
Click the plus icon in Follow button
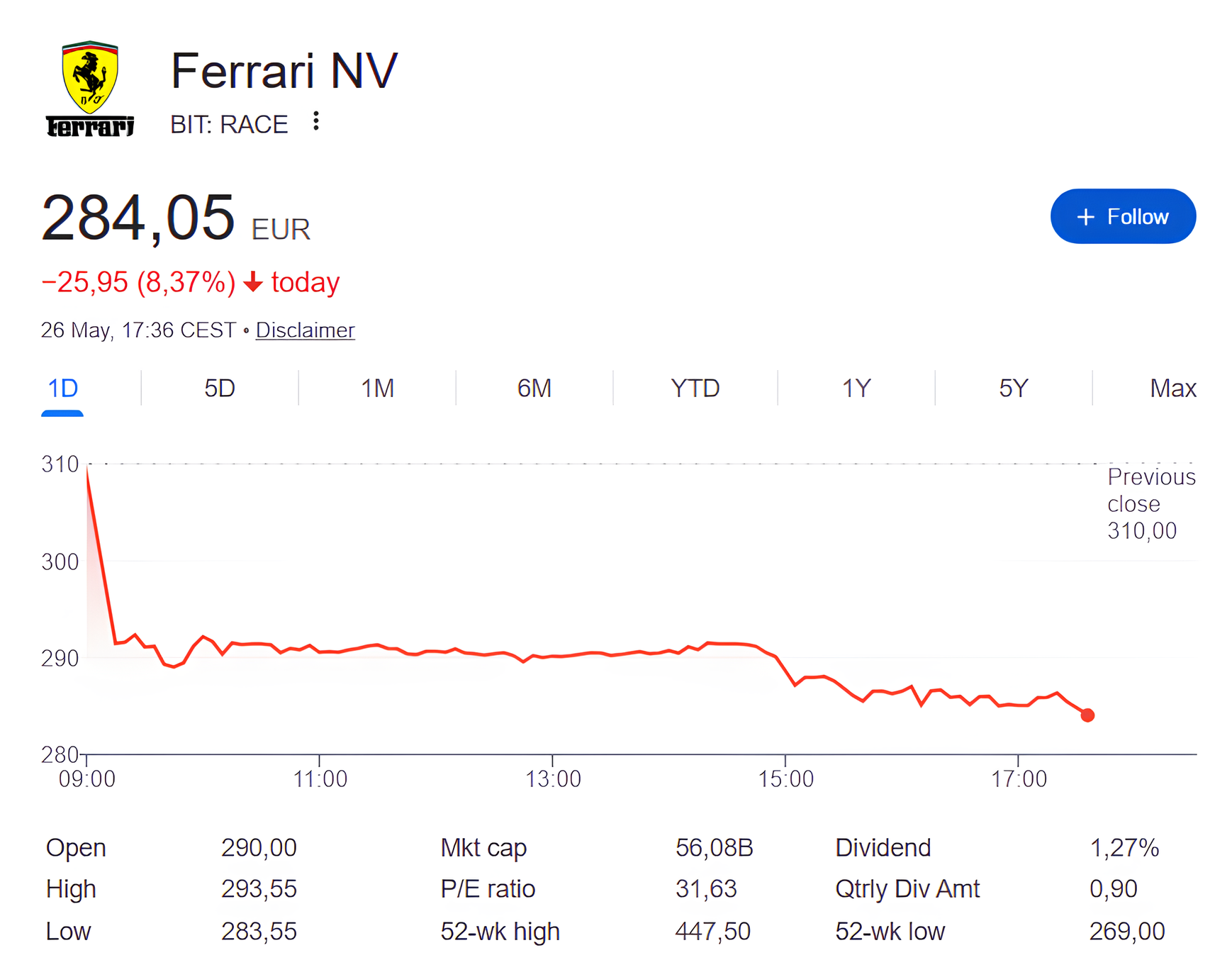(x=1086, y=217)
